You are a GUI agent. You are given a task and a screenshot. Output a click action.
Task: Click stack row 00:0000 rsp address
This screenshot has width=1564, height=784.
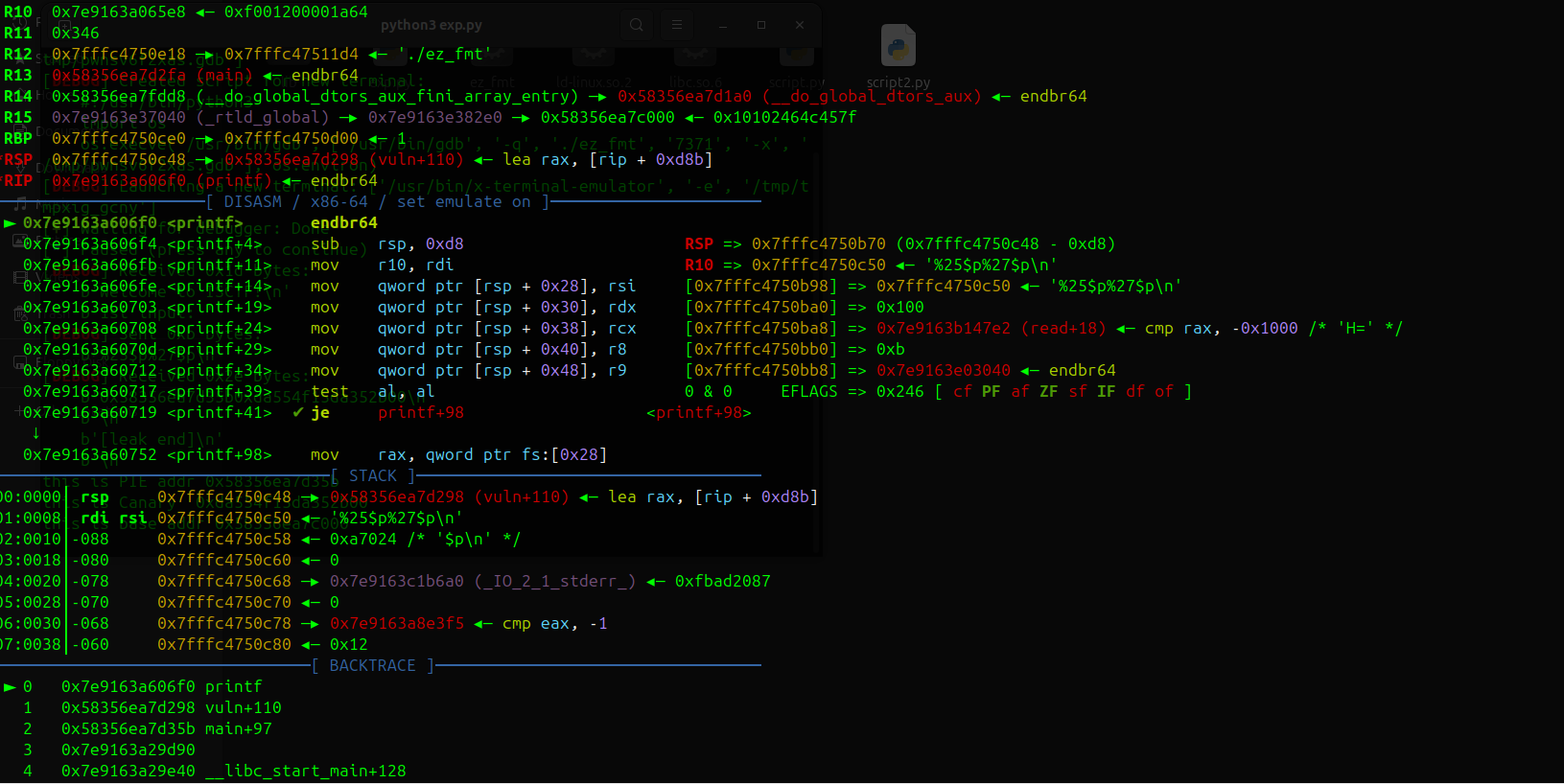pos(224,496)
